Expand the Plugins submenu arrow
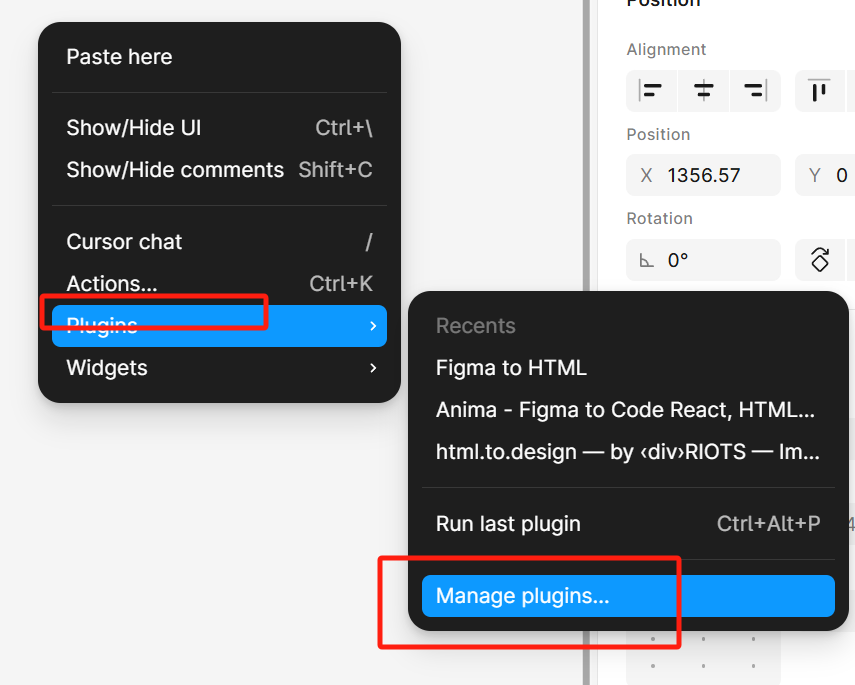The width and height of the screenshot is (855, 685). [x=372, y=326]
